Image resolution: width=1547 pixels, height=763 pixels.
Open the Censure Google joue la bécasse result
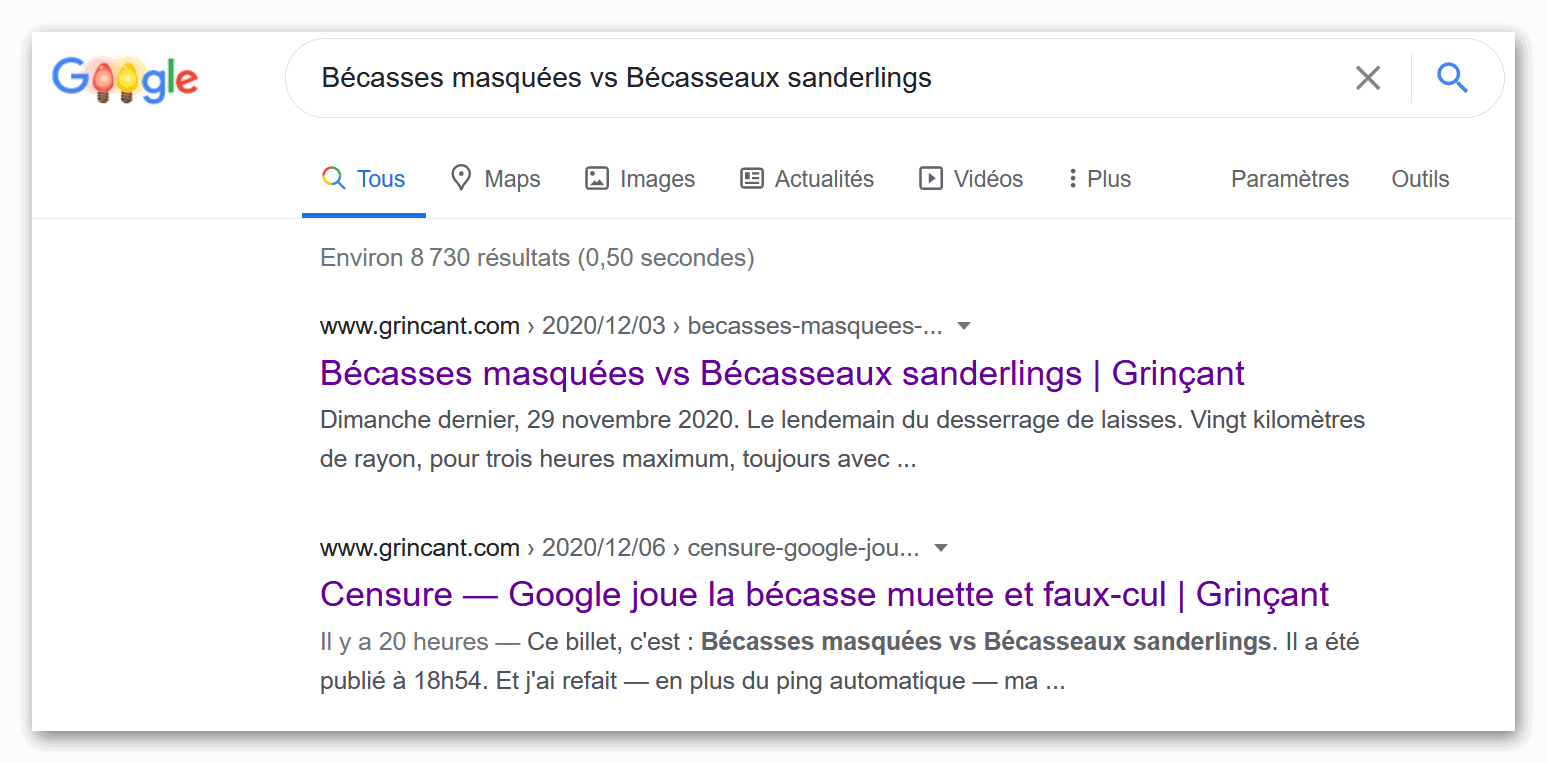pos(824,594)
